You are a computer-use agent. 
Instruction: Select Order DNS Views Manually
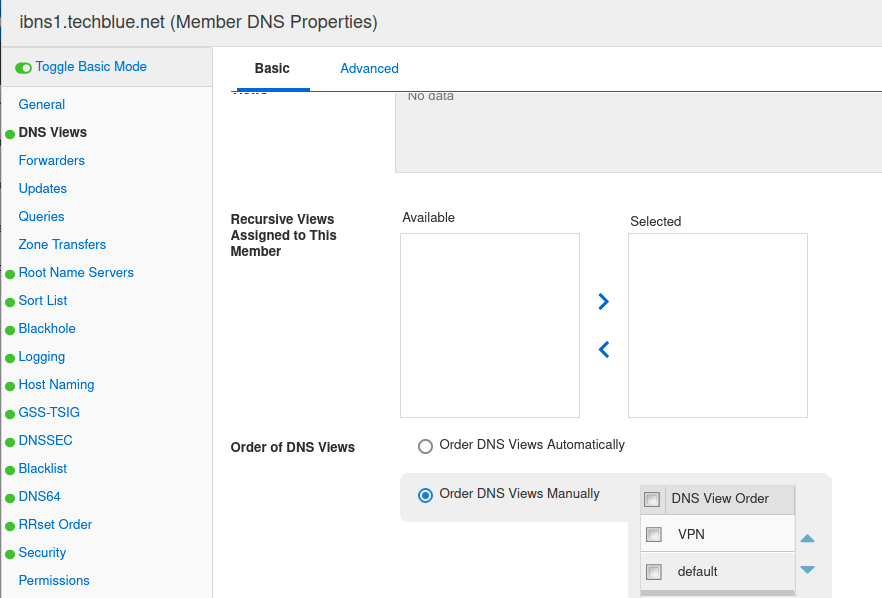coord(425,494)
